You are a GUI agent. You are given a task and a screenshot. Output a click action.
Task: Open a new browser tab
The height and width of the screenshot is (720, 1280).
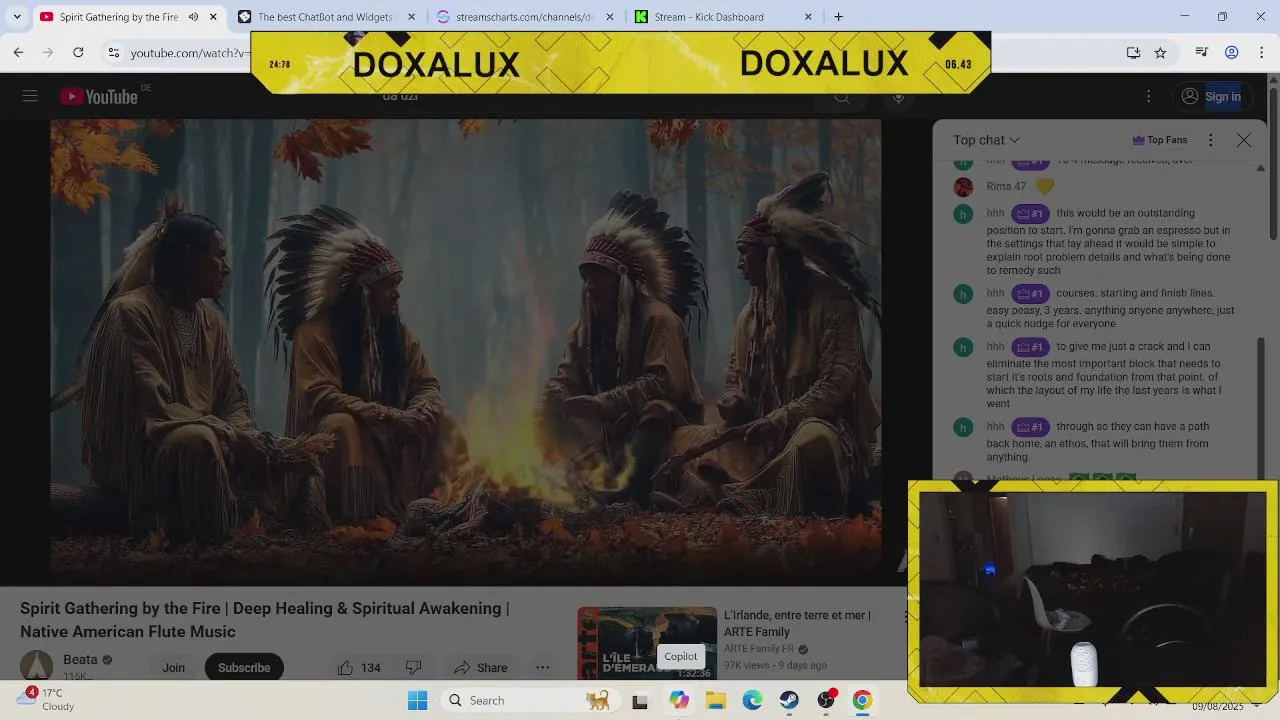click(838, 17)
